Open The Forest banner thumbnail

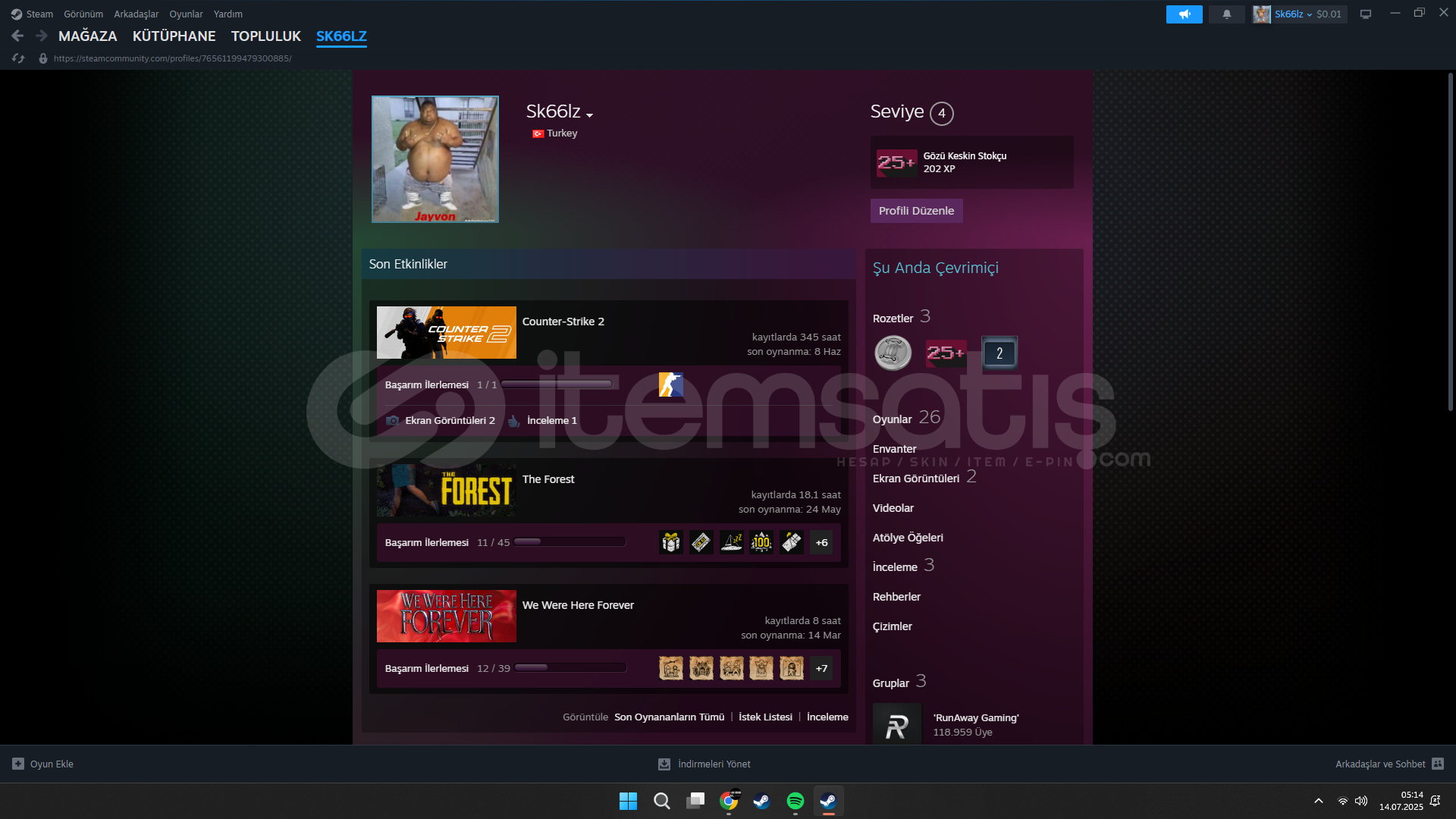tap(447, 490)
